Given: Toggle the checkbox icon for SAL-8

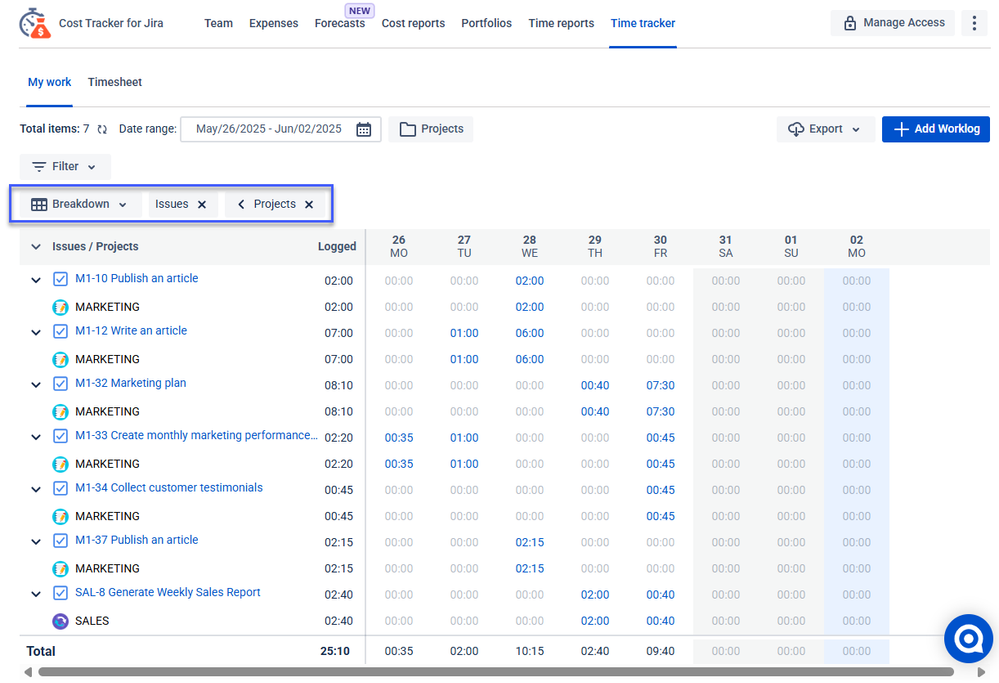Looking at the screenshot, I should click(60, 594).
